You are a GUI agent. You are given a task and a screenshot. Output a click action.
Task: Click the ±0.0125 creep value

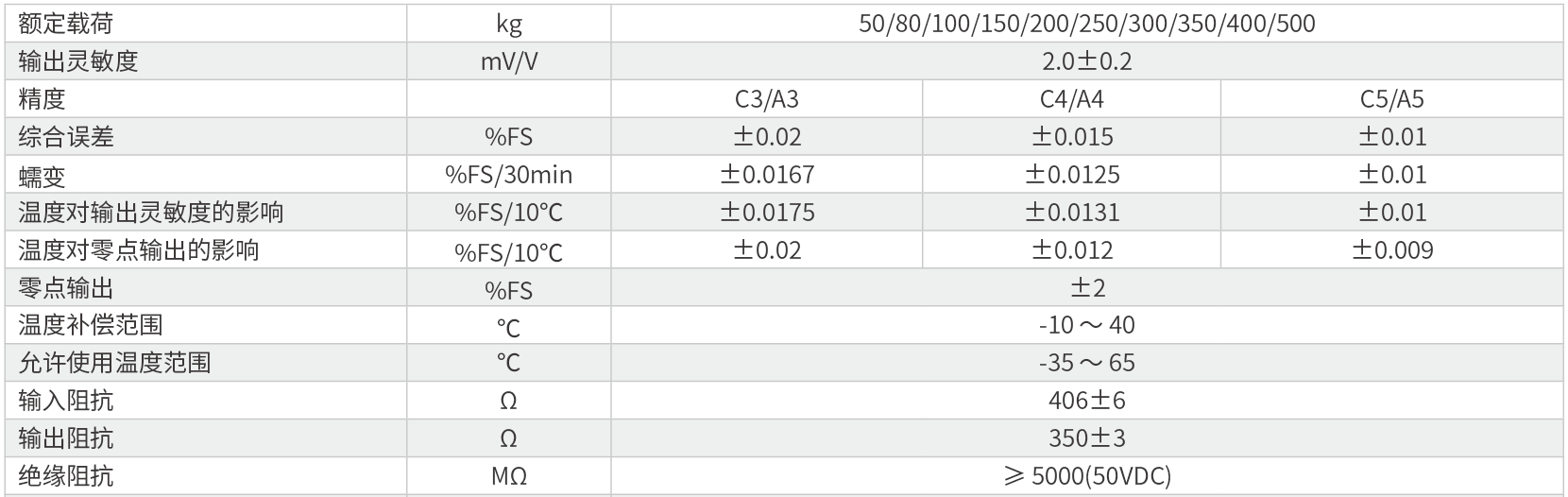coord(1071,175)
